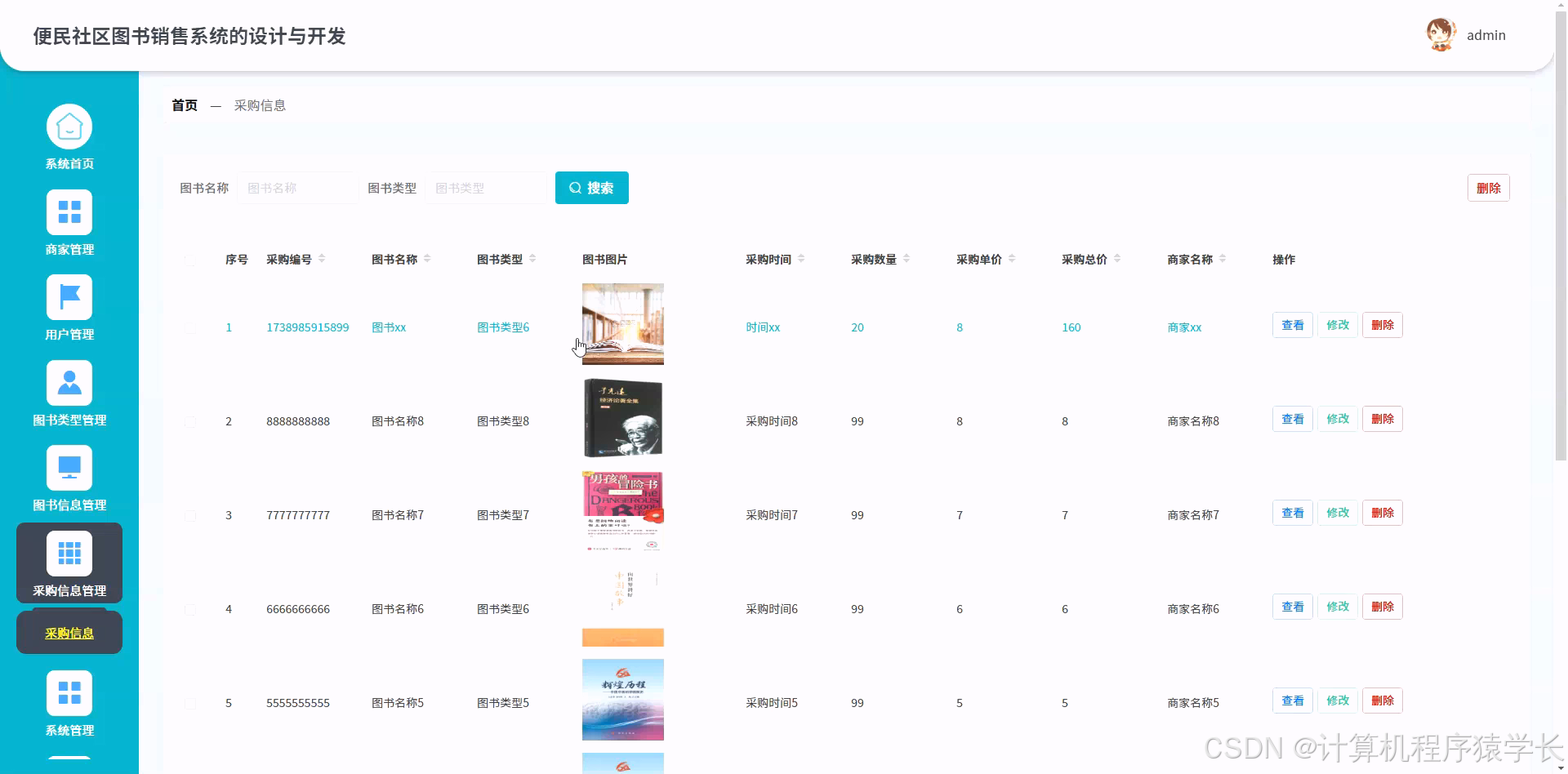Viewport: 1568px width, 774px height.
Task: Click 查看 for row 图书名称5
Action: click(1293, 701)
